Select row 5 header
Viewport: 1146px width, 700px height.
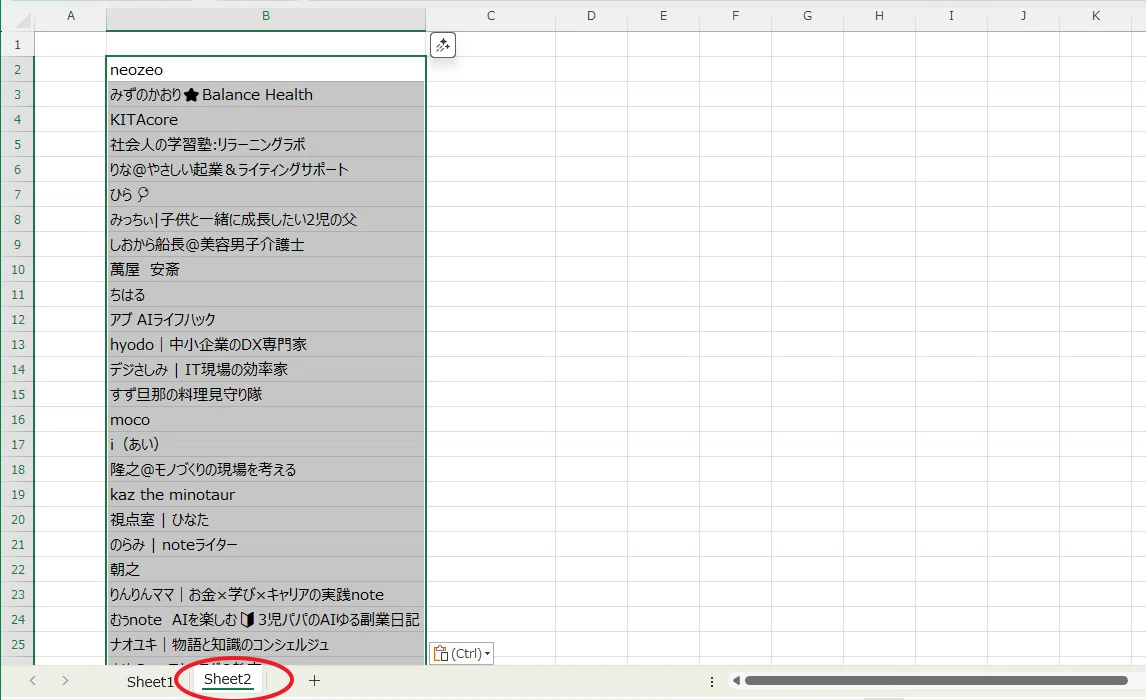(x=18, y=145)
